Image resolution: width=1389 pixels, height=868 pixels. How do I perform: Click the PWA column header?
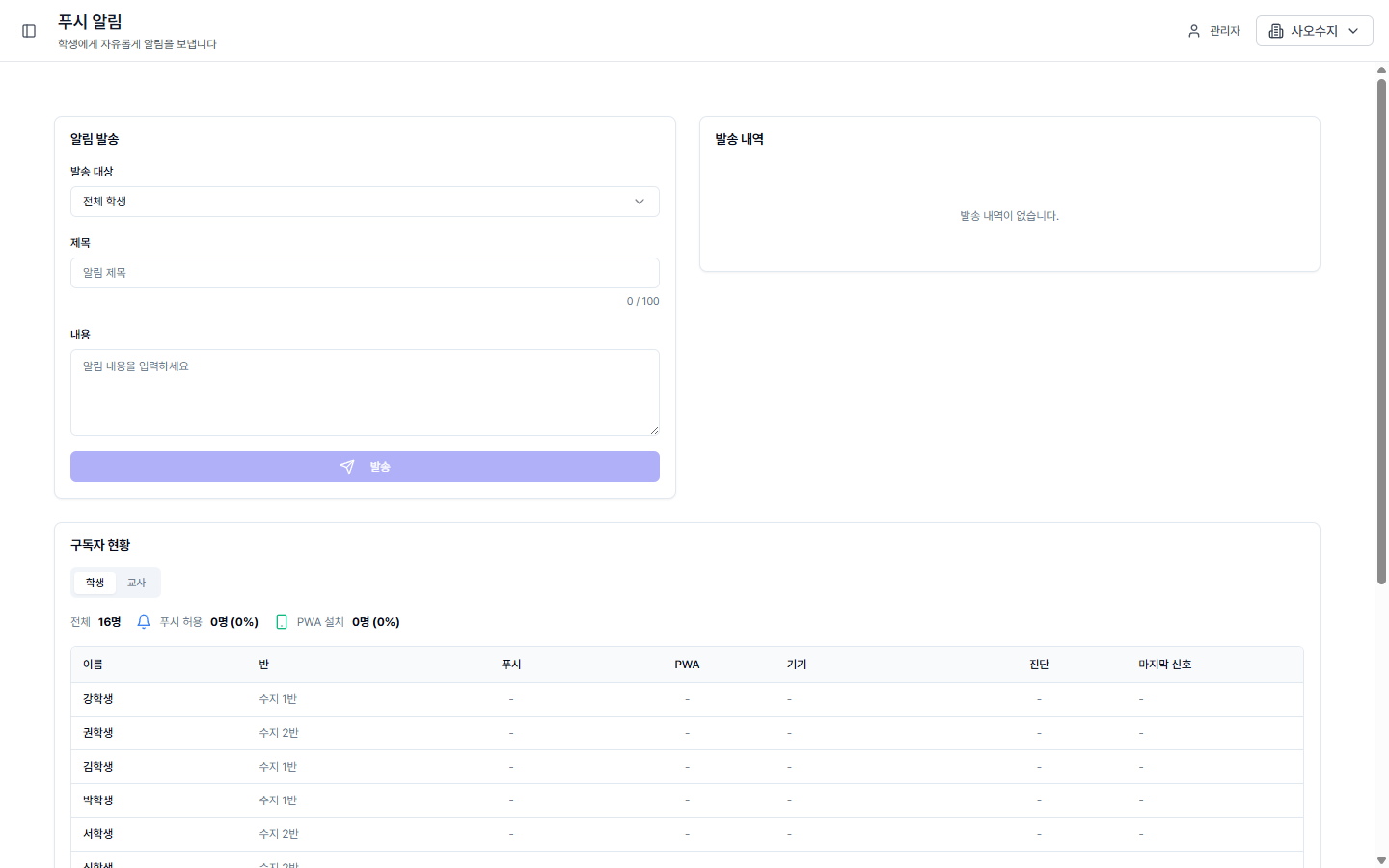click(687, 665)
